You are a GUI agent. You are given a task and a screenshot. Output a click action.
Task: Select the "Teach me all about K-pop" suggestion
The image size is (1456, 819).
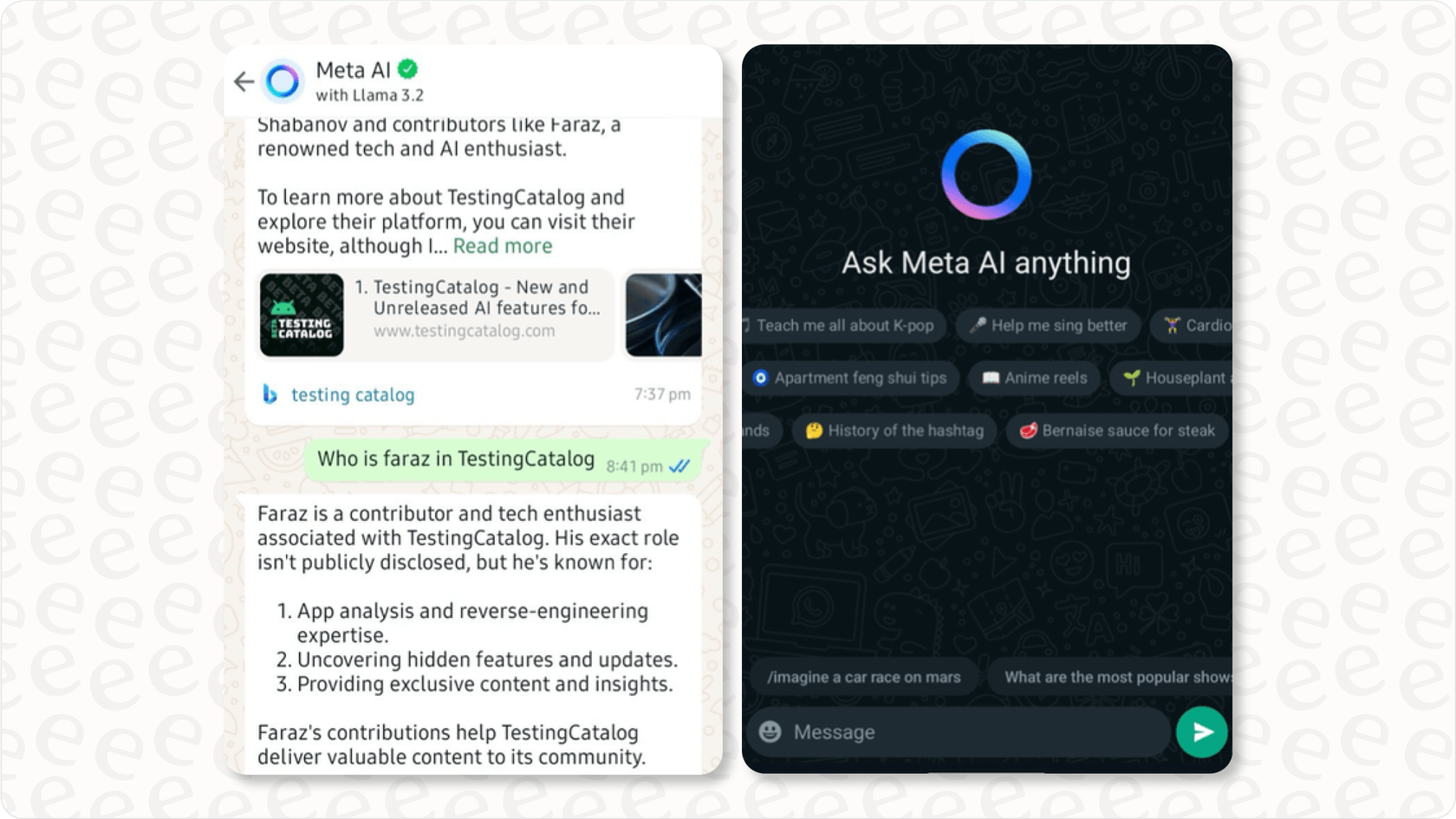click(x=842, y=326)
